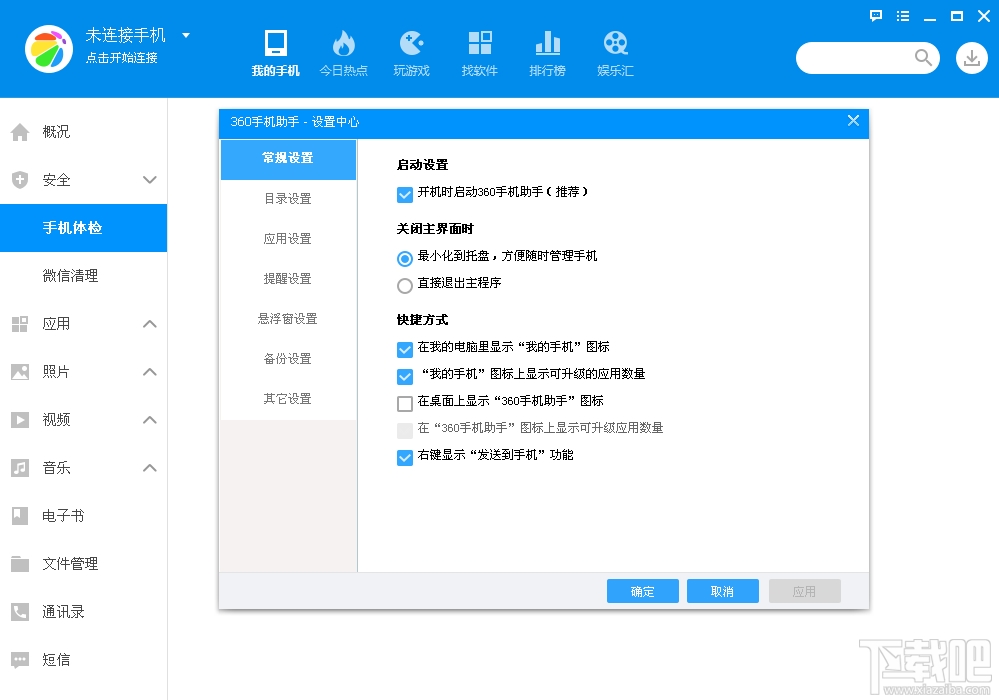The width and height of the screenshot is (999, 700).
Task: Open 我的手机 phone icon tab
Action: tap(275, 43)
